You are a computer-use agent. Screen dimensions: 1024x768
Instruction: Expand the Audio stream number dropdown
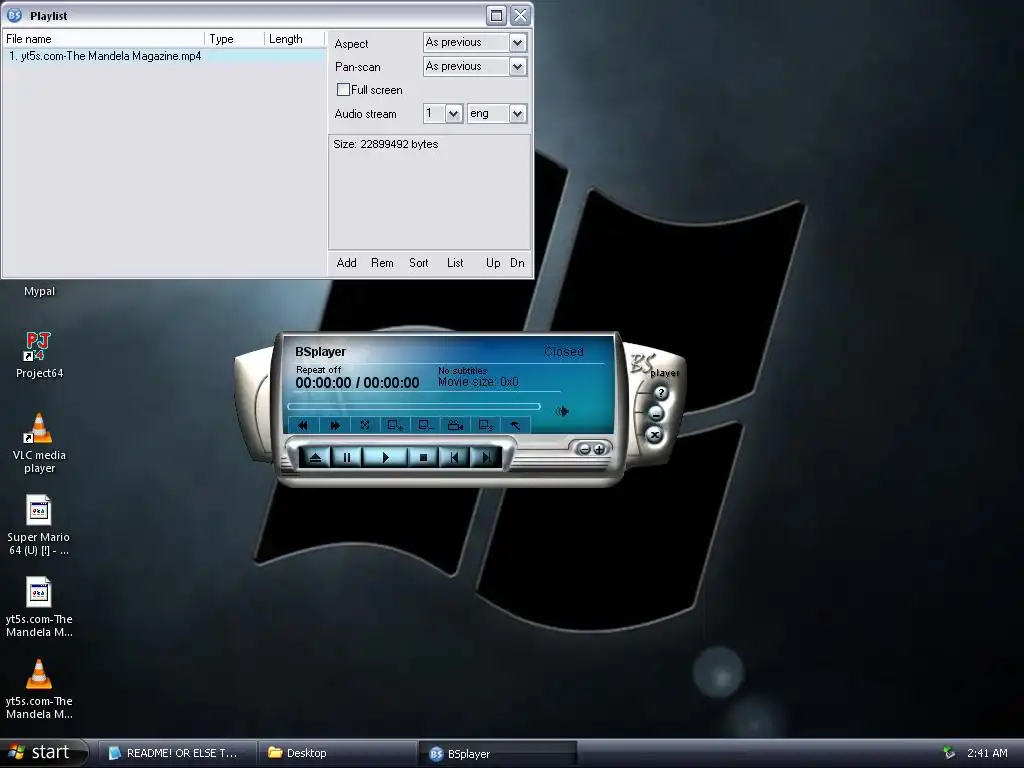coord(453,114)
